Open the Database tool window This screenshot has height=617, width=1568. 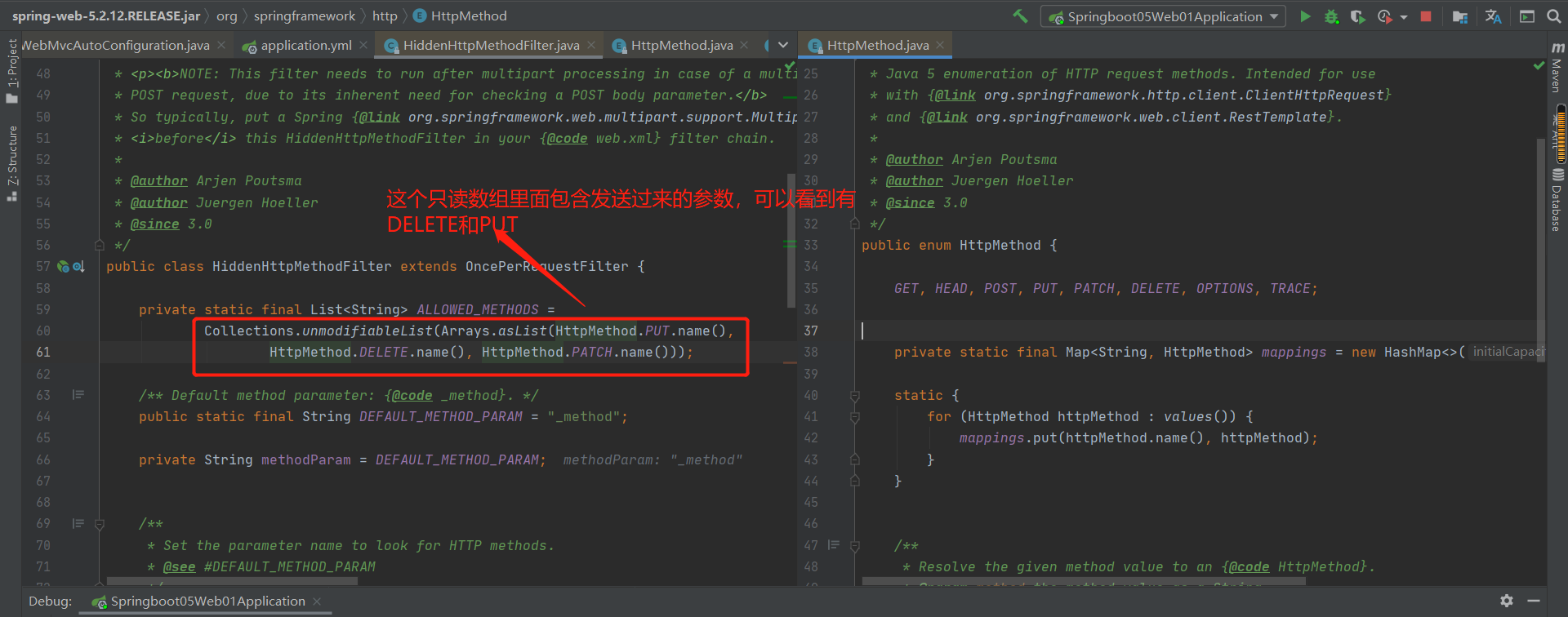point(1557,200)
